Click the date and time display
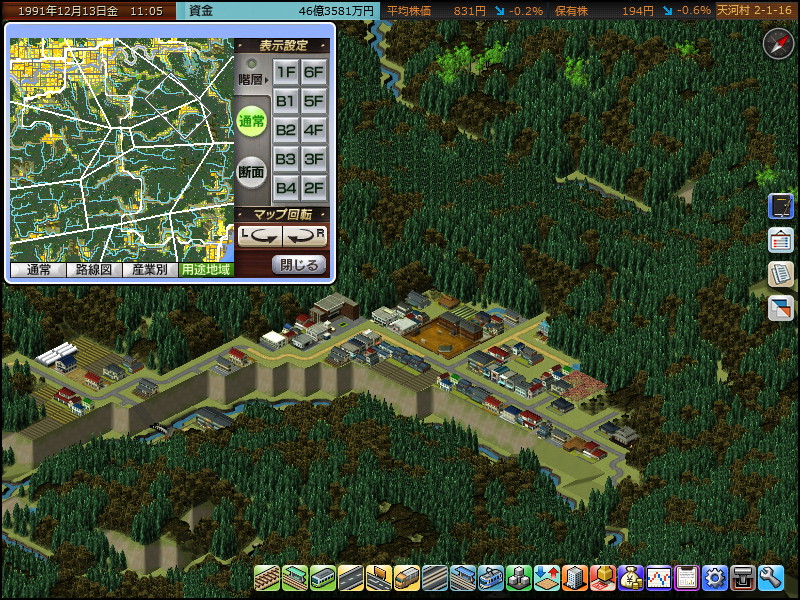The image size is (800, 600). (90, 11)
